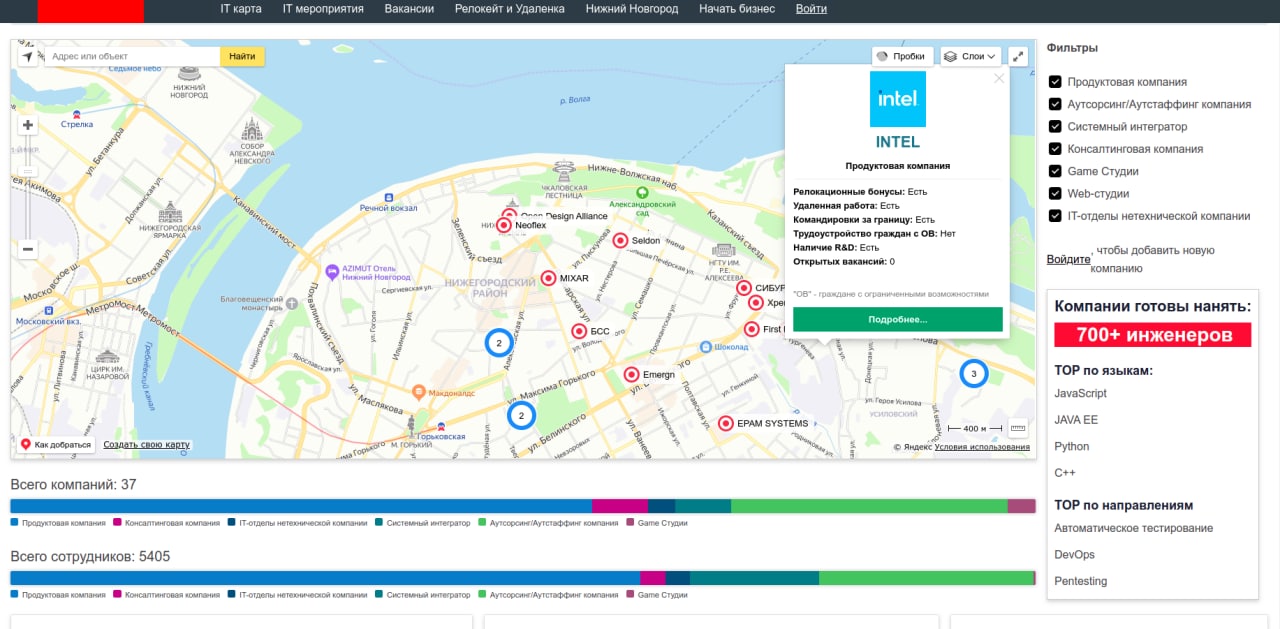Select the MIXAR map marker
This screenshot has height=629, width=1280.
coord(548,278)
